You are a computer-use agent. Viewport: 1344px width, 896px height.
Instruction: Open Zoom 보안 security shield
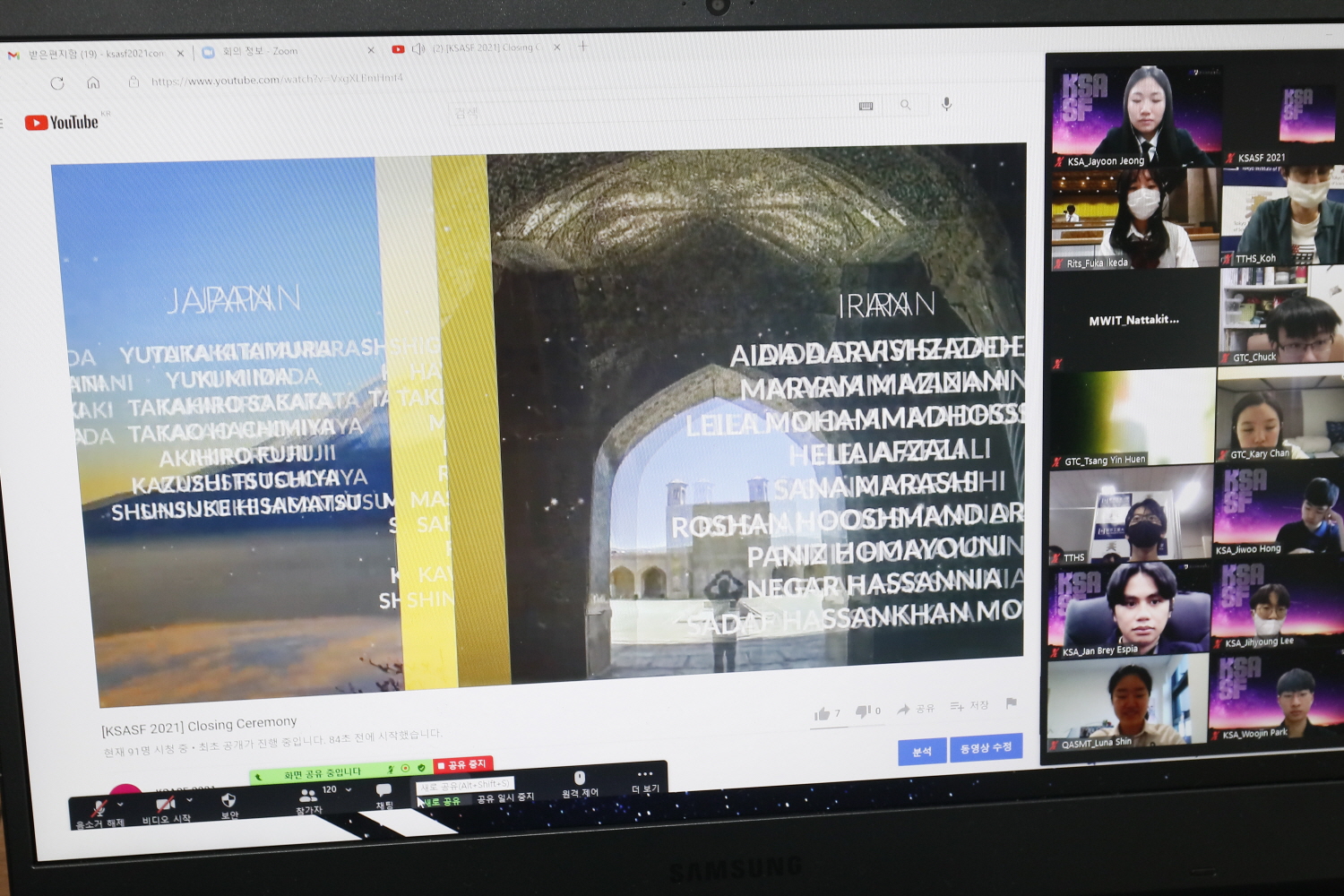(228, 806)
